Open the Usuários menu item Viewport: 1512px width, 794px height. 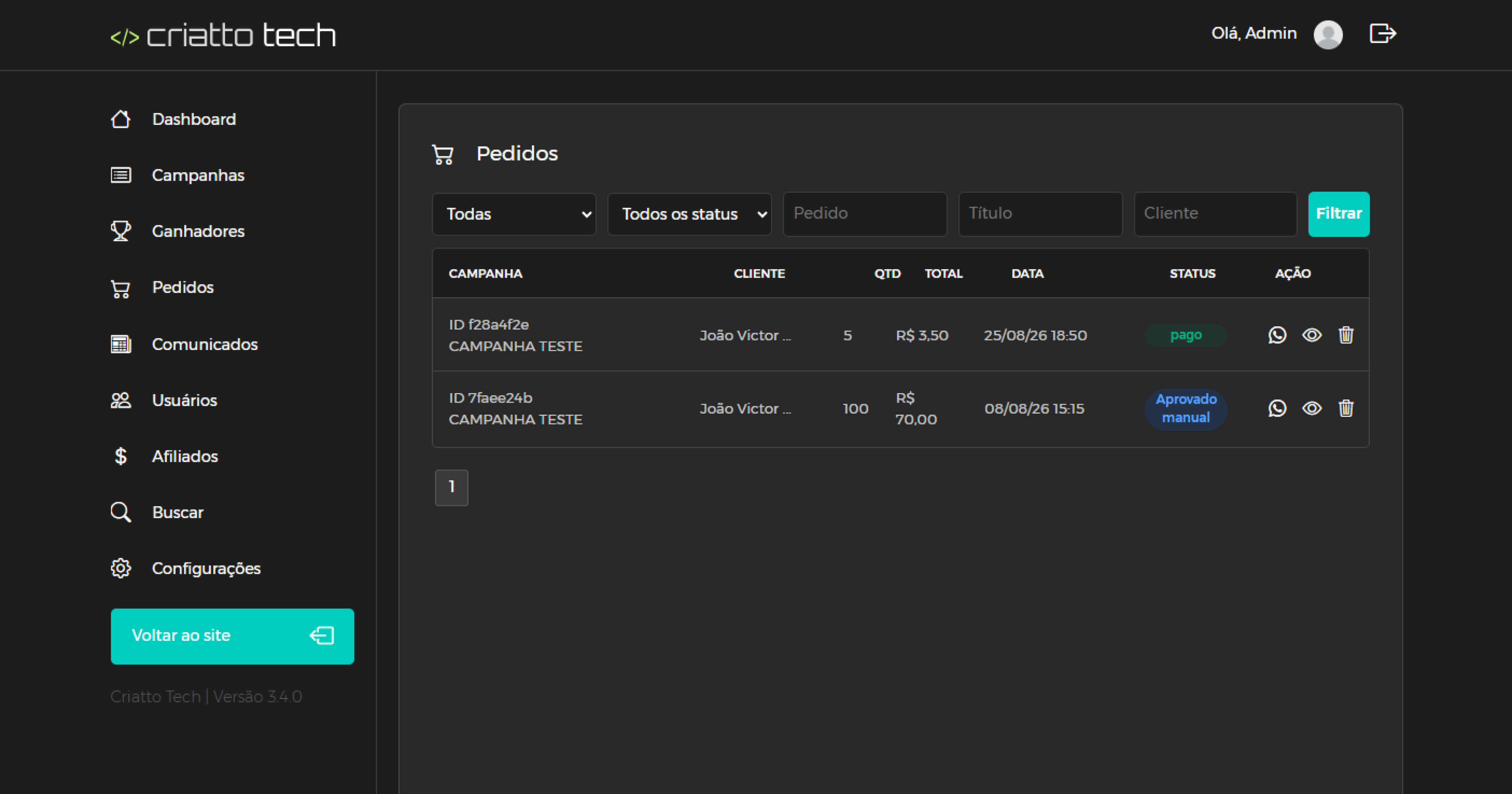[185, 401]
